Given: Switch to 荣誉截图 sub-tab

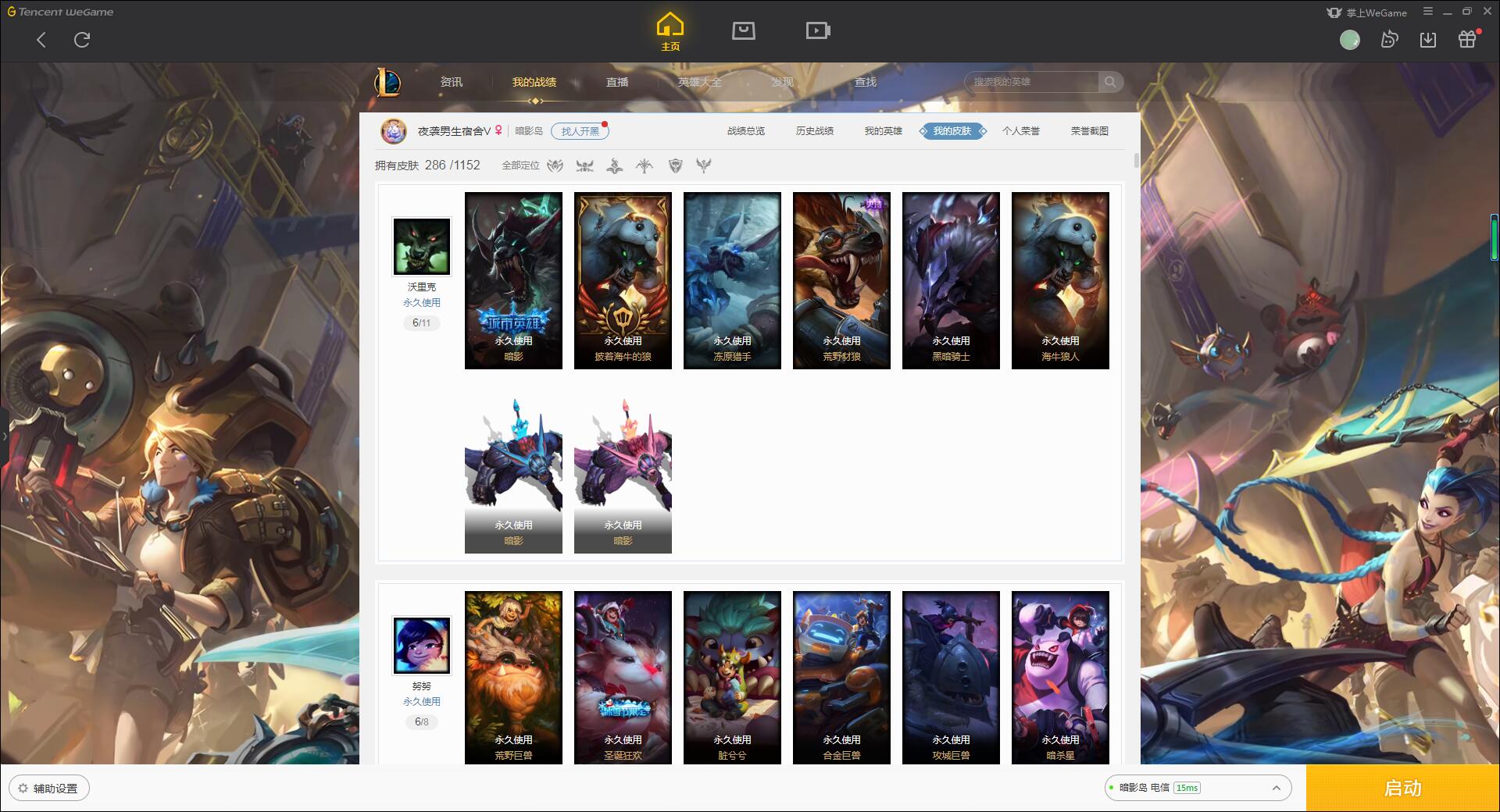Looking at the screenshot, I should coord(1090,131).
